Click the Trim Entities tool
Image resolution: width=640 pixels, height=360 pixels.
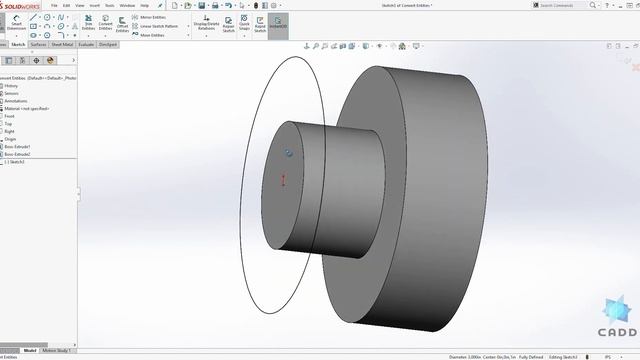point(88,22)
